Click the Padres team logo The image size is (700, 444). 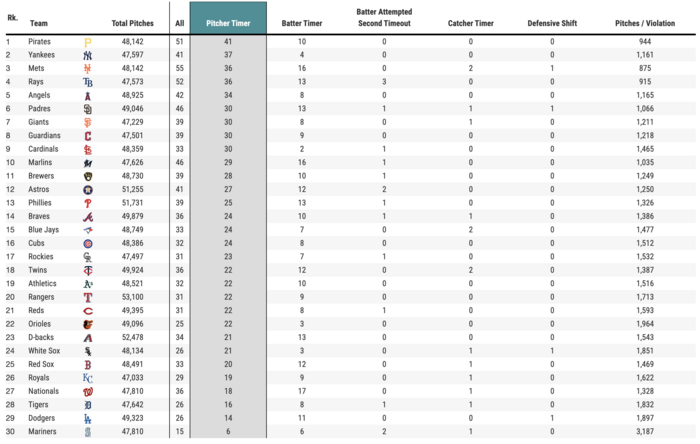click(x=88, y=108)
